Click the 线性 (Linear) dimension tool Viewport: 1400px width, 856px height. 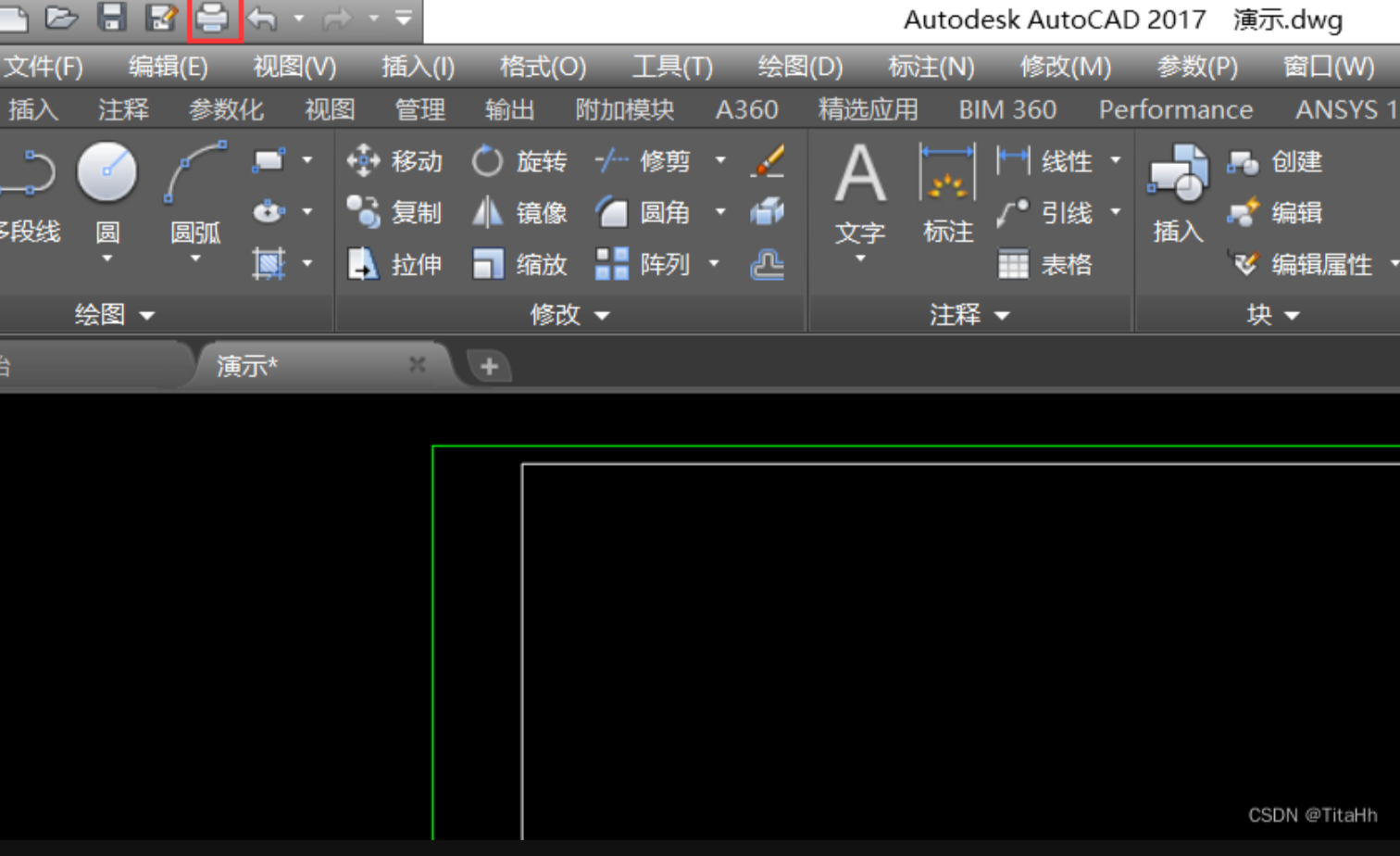tap(1044, 161)
